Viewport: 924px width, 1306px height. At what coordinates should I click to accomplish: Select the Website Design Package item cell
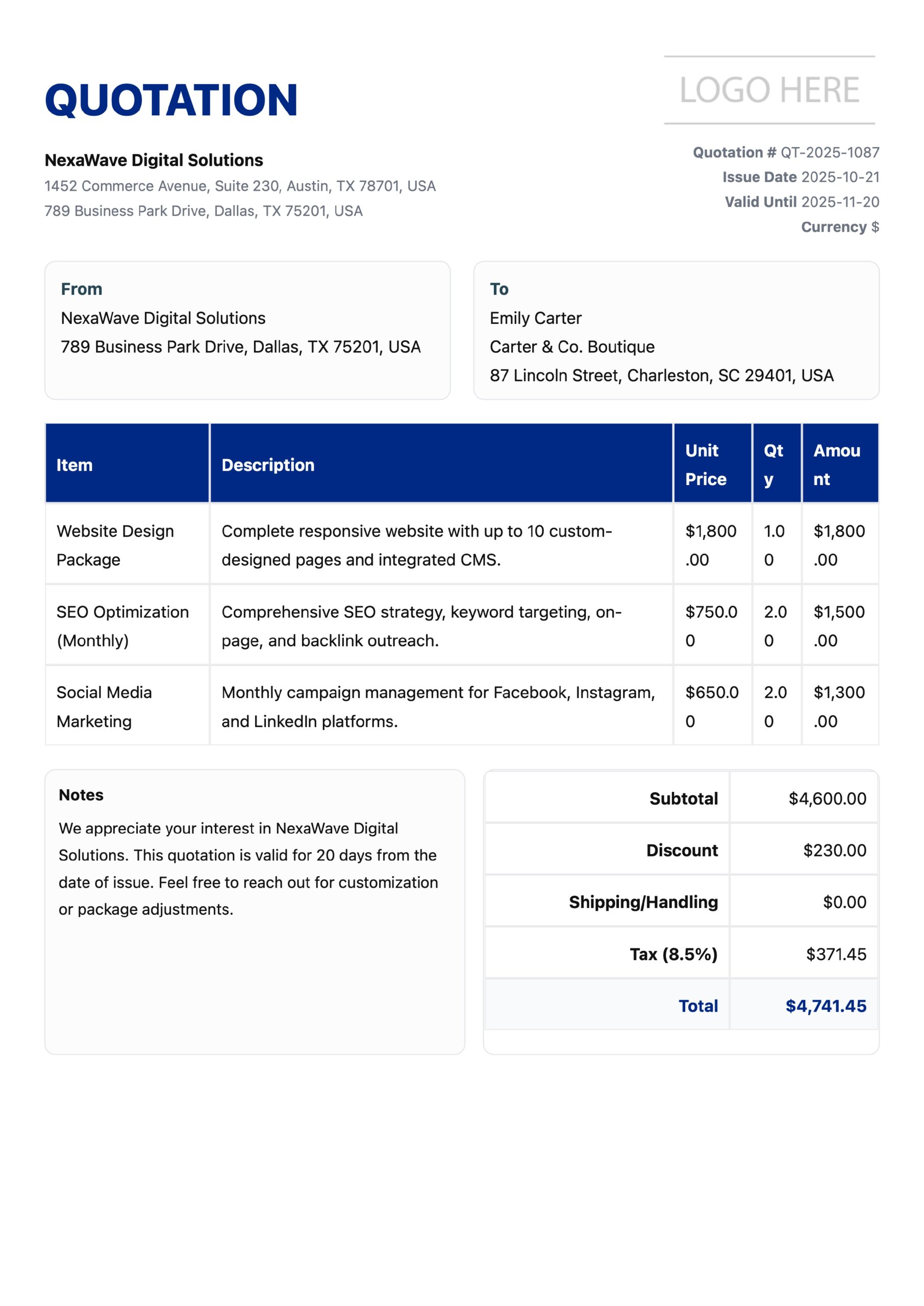115,545
